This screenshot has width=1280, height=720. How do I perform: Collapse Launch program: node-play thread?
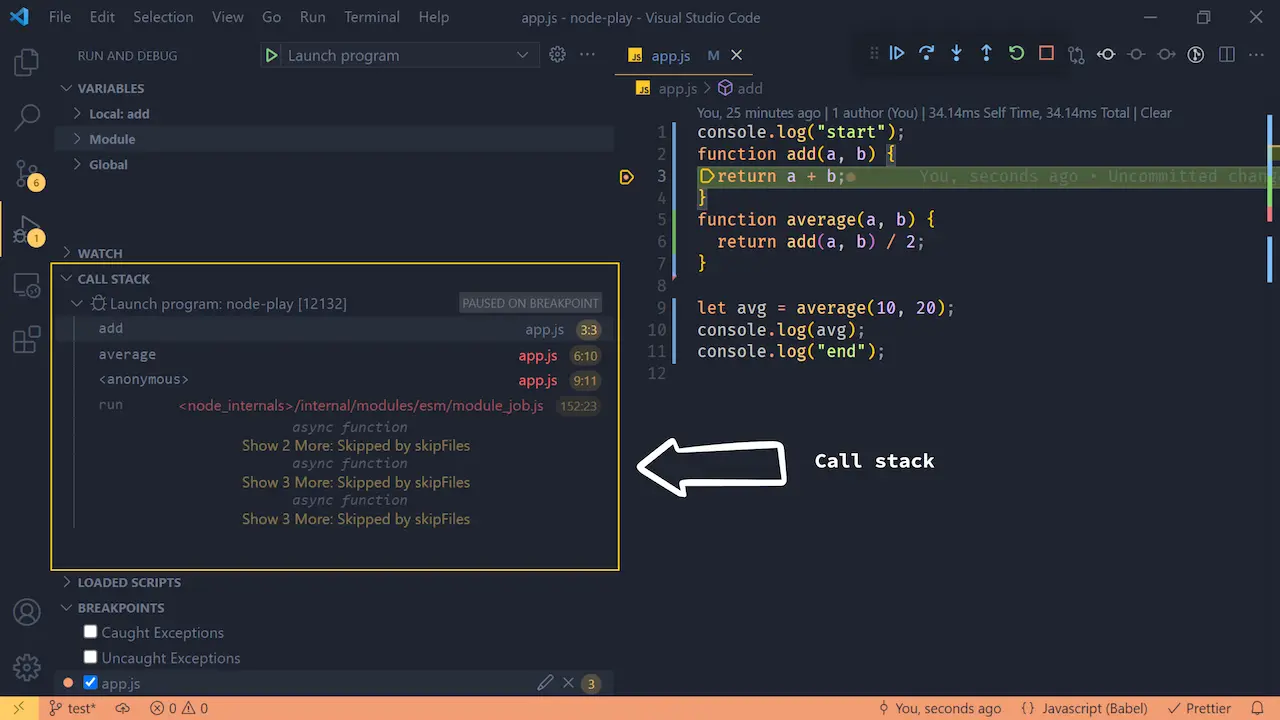coord(228,303)
